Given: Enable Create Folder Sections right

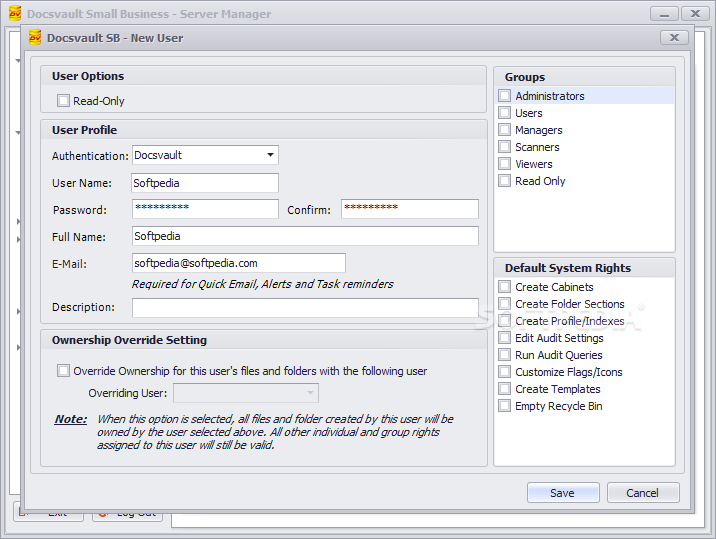Looking at the screenshot, I should tap(504, 303).
